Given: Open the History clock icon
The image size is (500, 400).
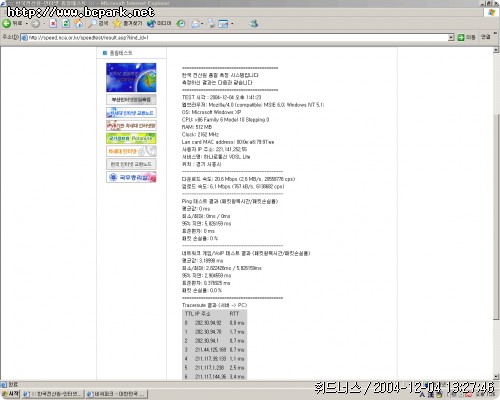Looking at the screenshot, I should tap(181, 24).
